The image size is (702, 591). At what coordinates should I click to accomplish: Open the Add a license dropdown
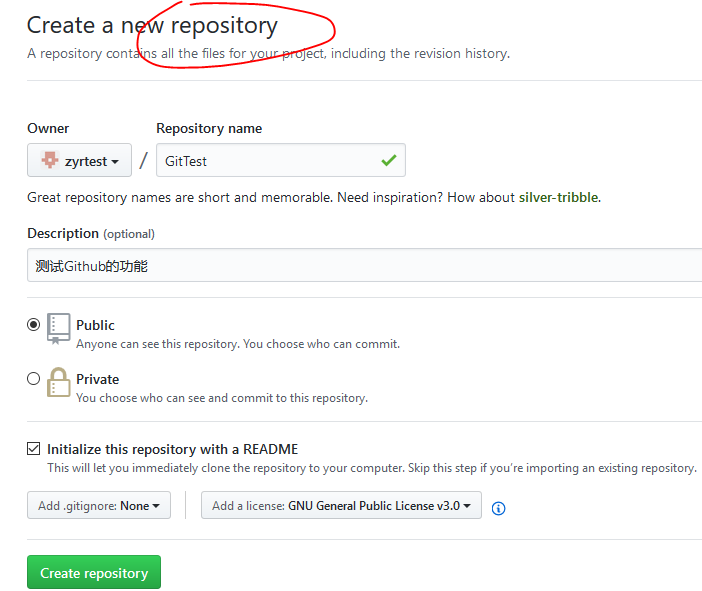[341, 505]
